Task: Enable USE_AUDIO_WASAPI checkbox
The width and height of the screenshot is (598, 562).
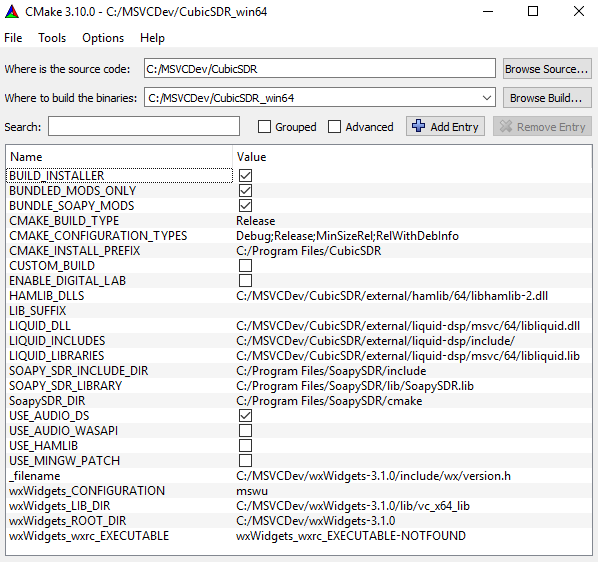Action: pyautogui.click(x=245, y=430)
